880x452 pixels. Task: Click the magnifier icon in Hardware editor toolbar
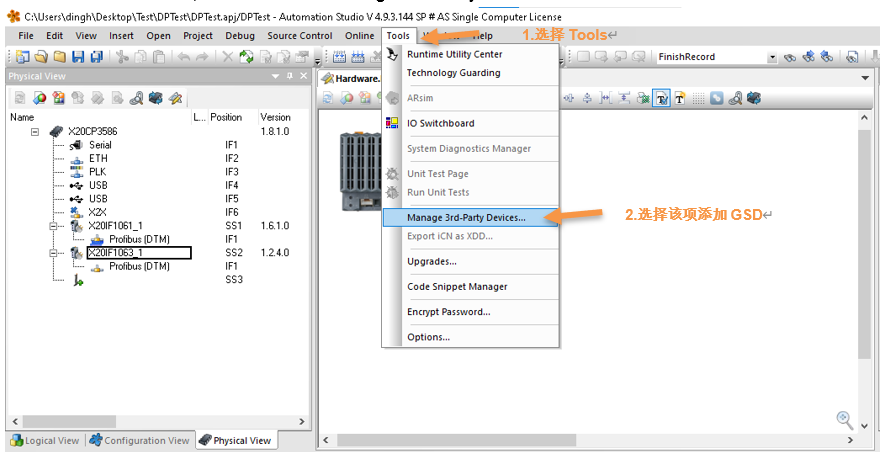point(735,98)
